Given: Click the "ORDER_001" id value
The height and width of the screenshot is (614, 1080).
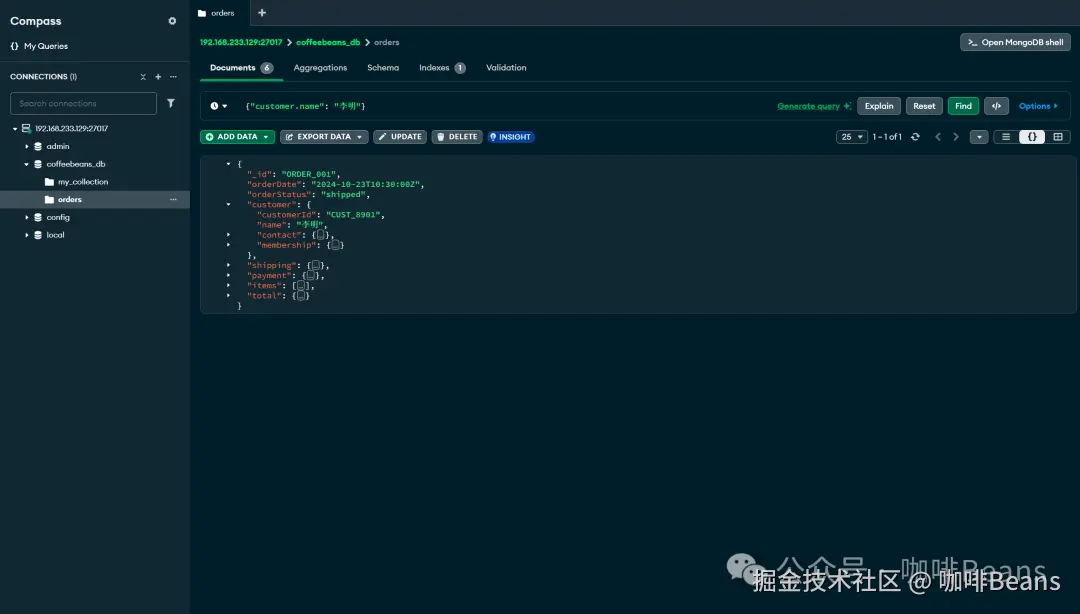Looking at the screenshot, I should [308, 174].
